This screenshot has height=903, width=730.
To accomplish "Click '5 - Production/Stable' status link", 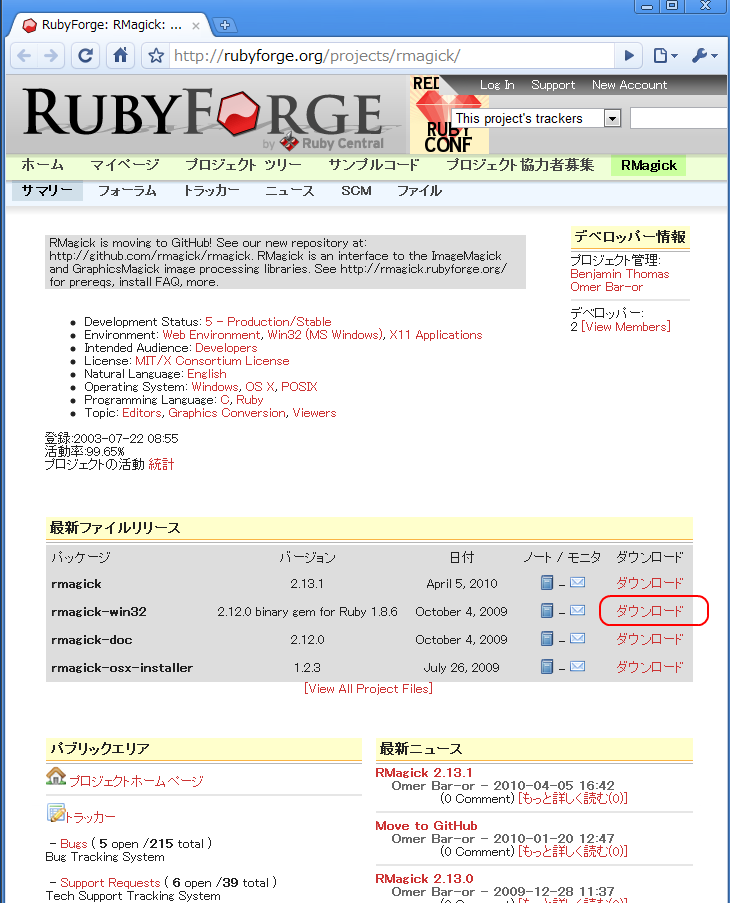I will (x=268, y=321).
